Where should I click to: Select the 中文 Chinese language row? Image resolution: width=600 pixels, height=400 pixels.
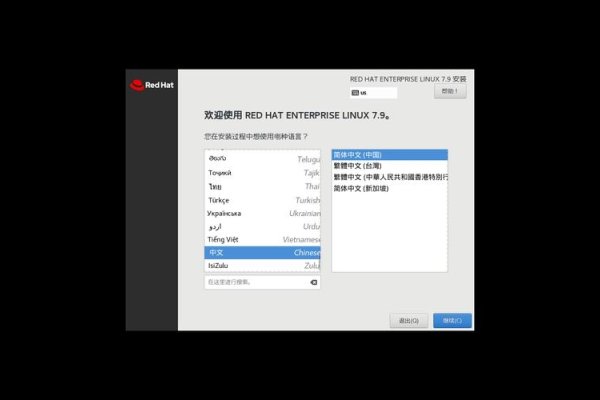262,253
